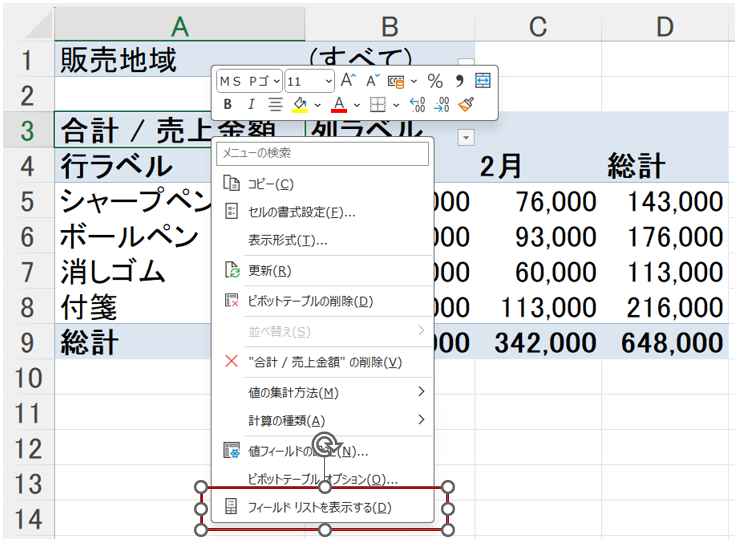Open the MS Pゴシック font name dropdown
Image resolution: width=735 pixels, height=551 pixels.
click(x=249, y=81)
